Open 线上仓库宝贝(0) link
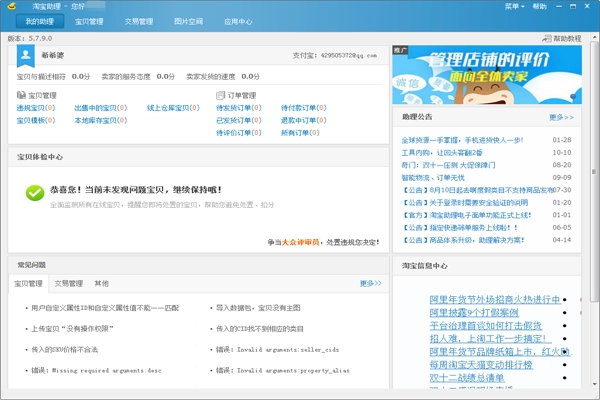600x400 pixels. 173,108
